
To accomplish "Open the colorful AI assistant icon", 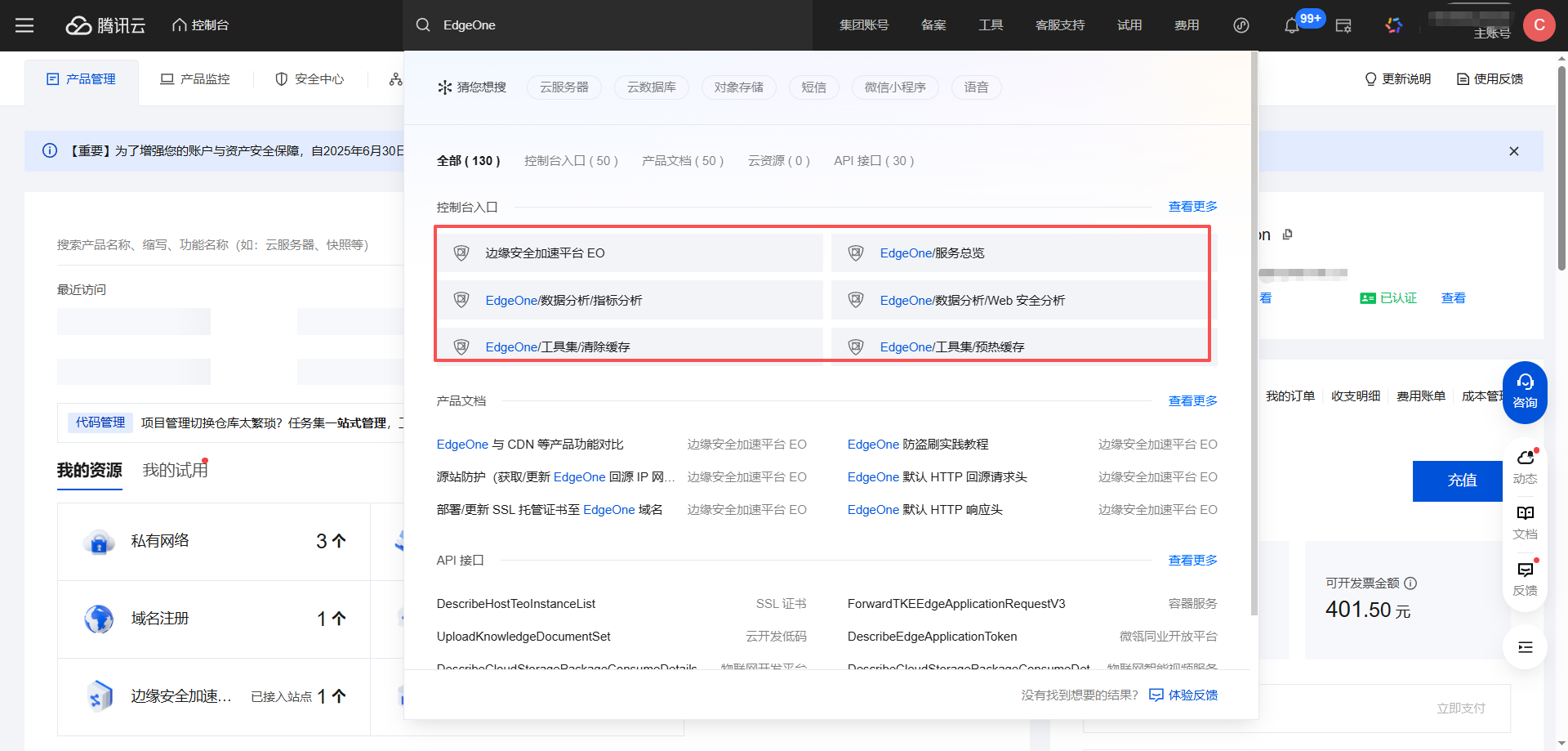I will tap(1394, 25).
